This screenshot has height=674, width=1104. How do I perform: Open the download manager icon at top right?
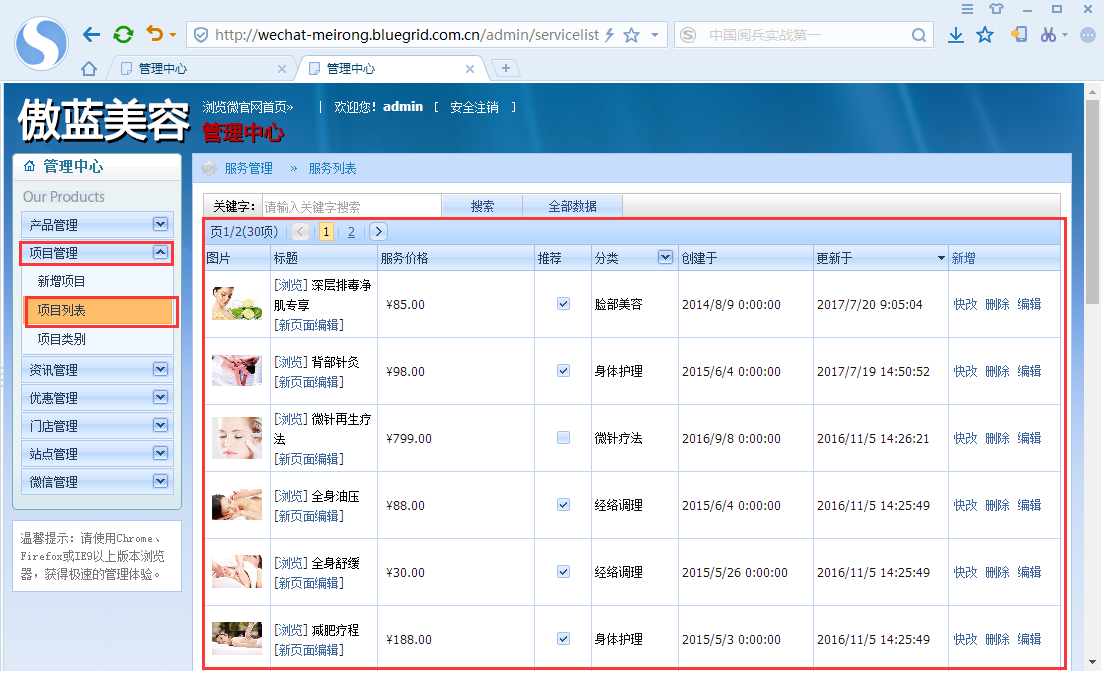click(956, 33)
